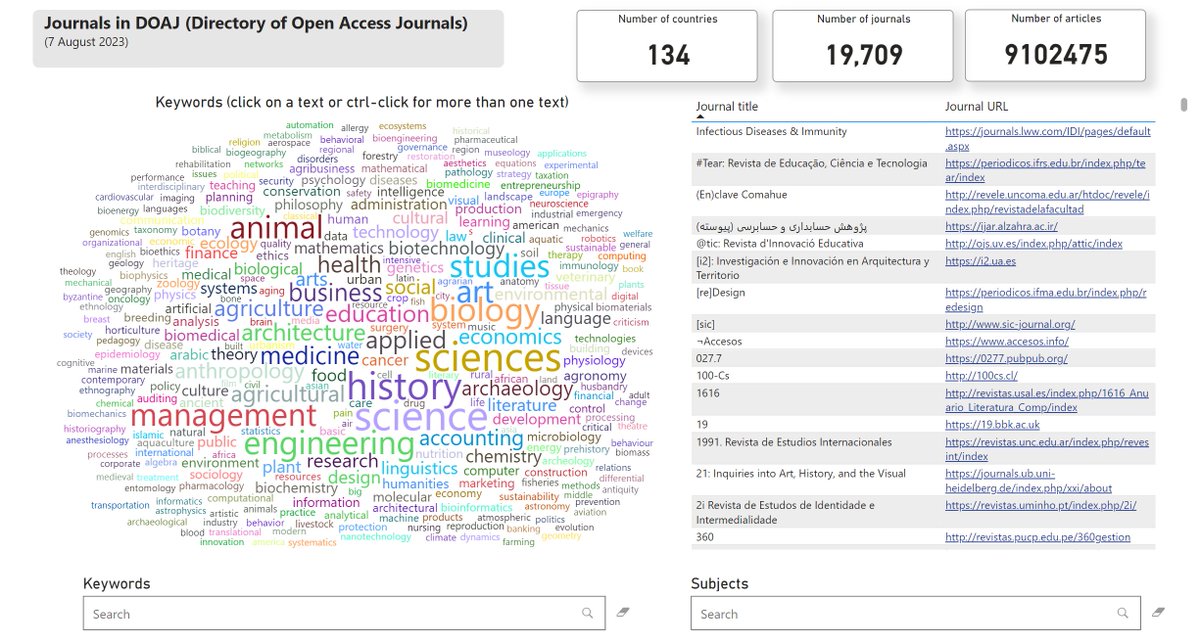
Task: Open the ojs.uv.es attic link
Action: 1034,243
